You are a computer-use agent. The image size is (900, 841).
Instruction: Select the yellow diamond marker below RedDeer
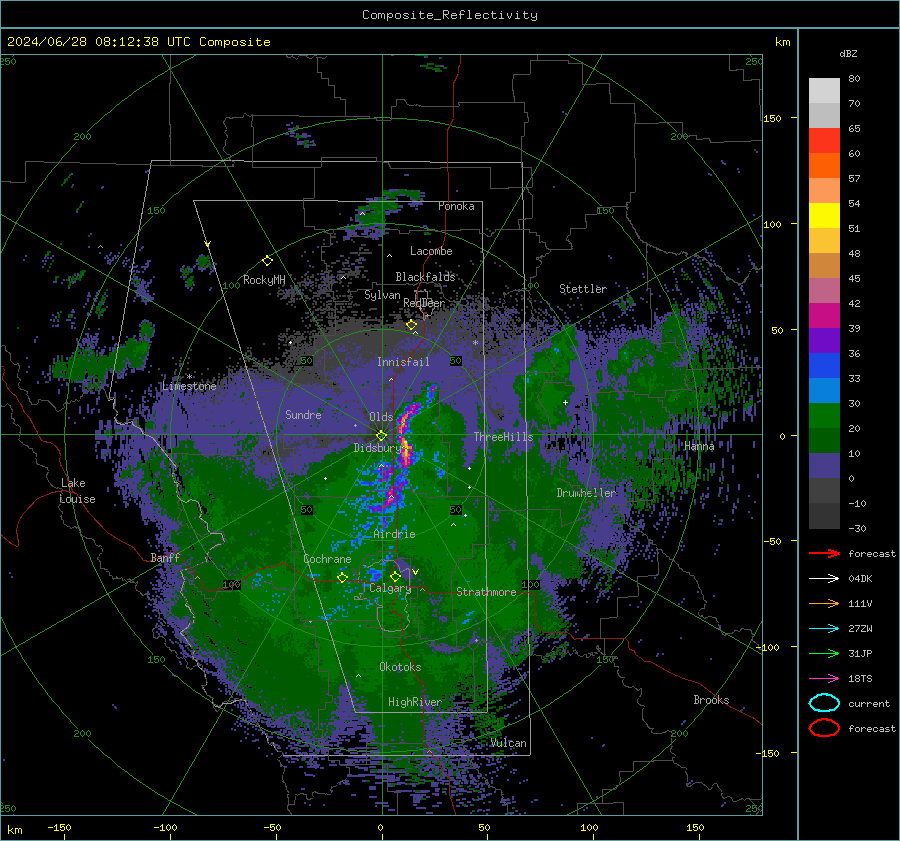(x=412, y=325)
